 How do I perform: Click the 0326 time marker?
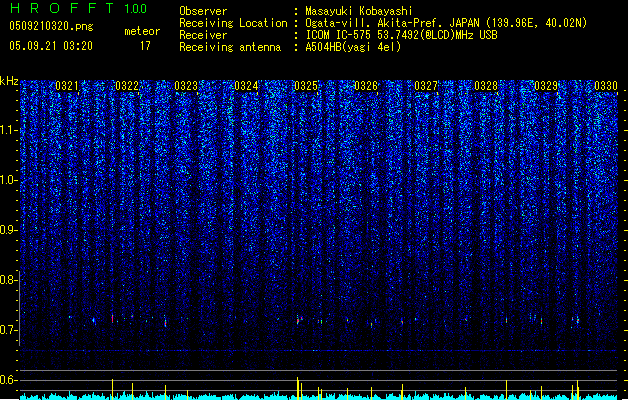[x=366, y=86]
